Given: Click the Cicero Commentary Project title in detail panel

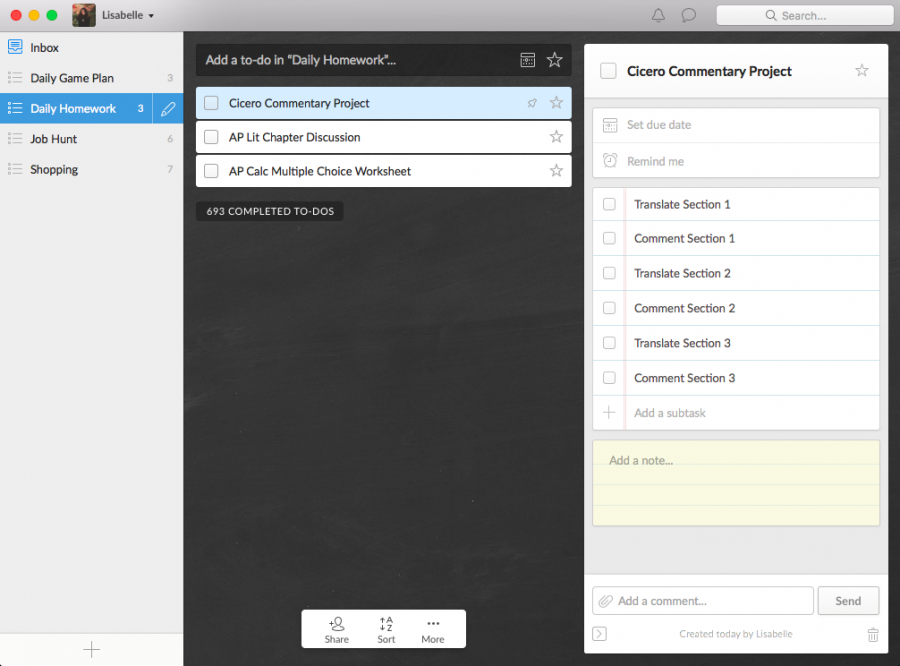Looking at the screenshot, I should point(709,71).
